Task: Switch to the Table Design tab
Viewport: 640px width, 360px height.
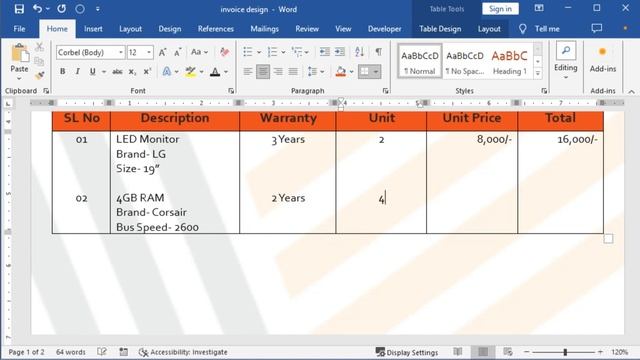Action: [440, 29]
